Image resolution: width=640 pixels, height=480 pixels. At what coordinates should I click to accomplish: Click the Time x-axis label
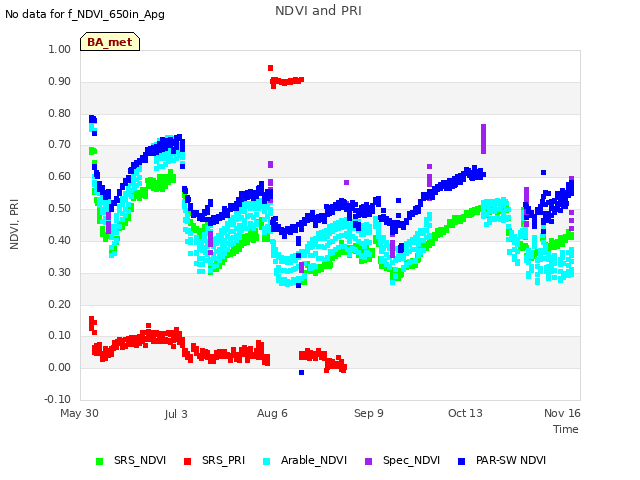566,429
